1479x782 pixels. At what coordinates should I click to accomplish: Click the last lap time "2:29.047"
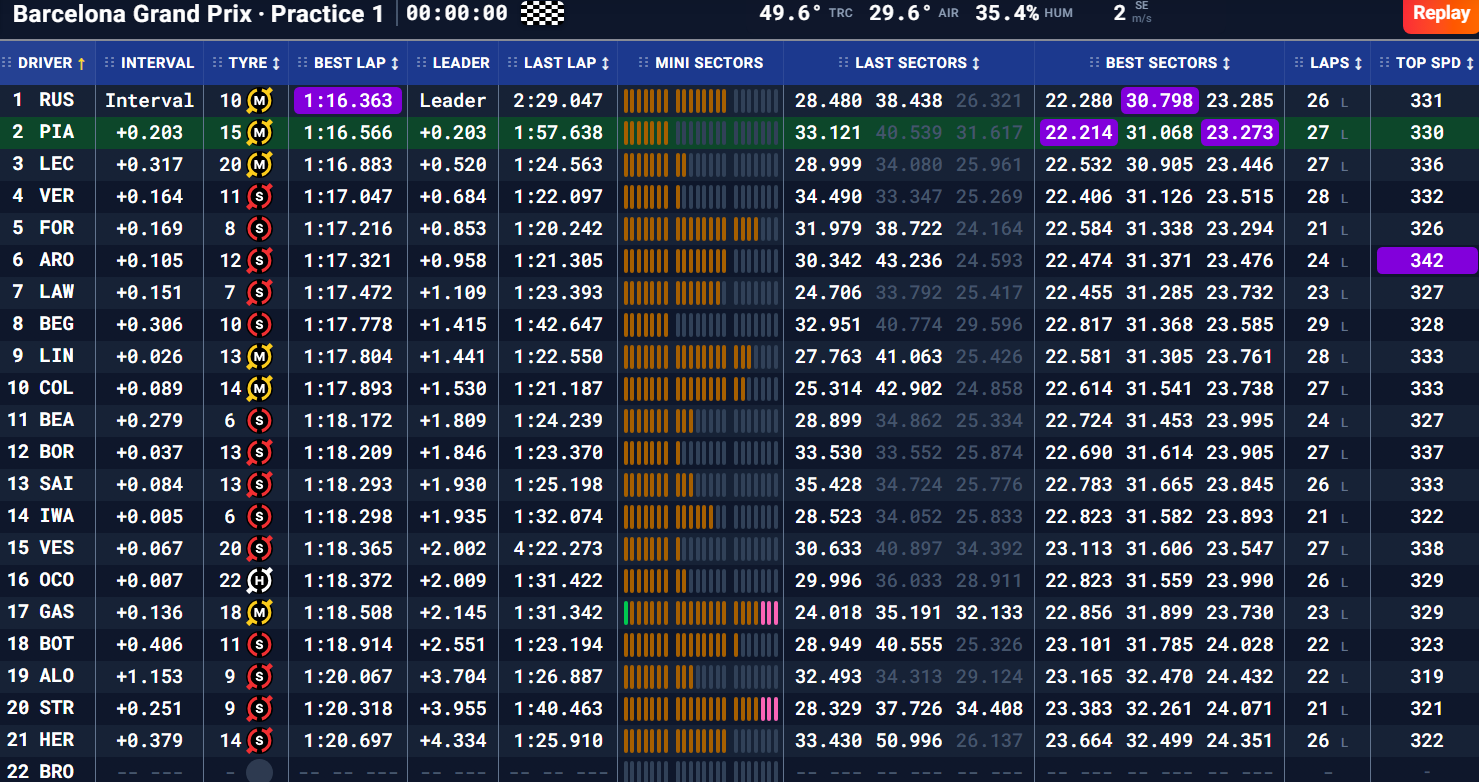click(x=558, y=100)
